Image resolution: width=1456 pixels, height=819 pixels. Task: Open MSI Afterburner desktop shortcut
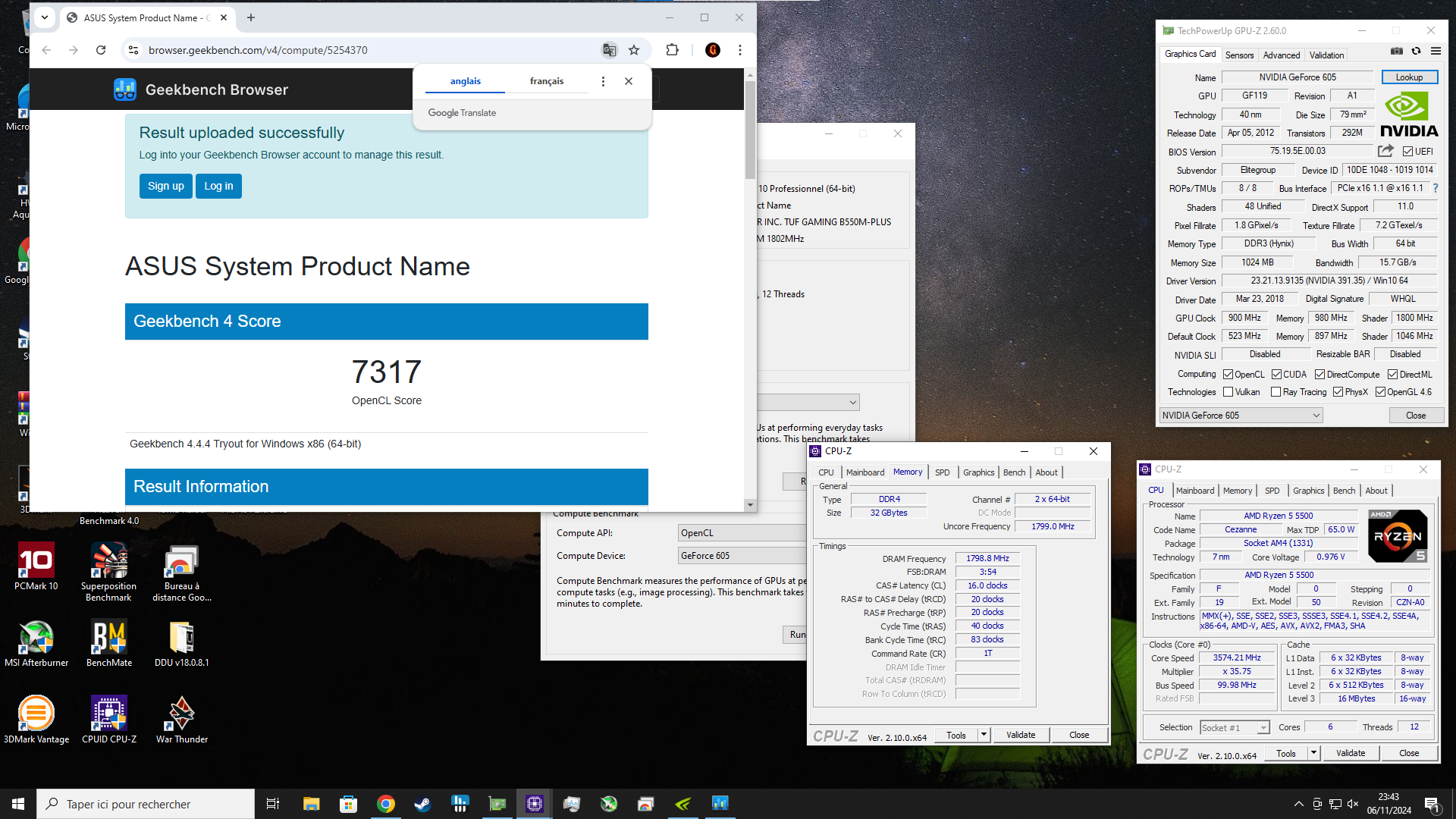coord(36,643)
